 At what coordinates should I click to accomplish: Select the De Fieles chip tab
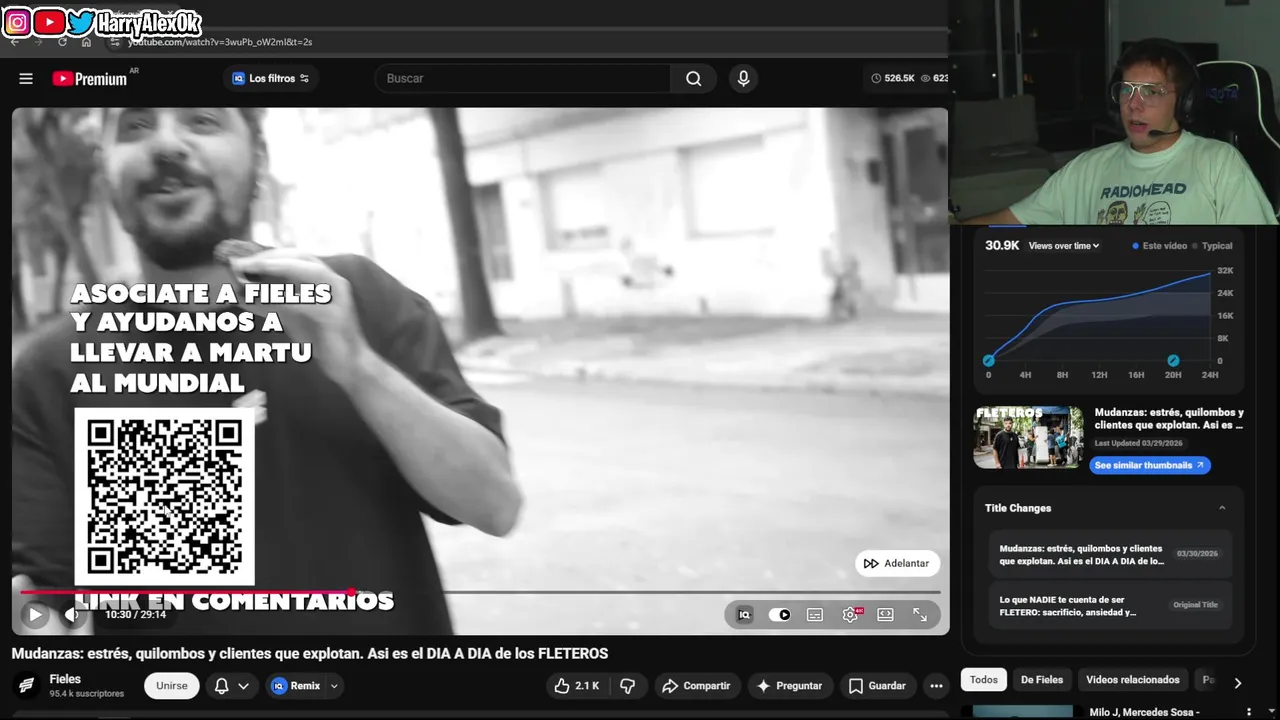(1042, 680)
